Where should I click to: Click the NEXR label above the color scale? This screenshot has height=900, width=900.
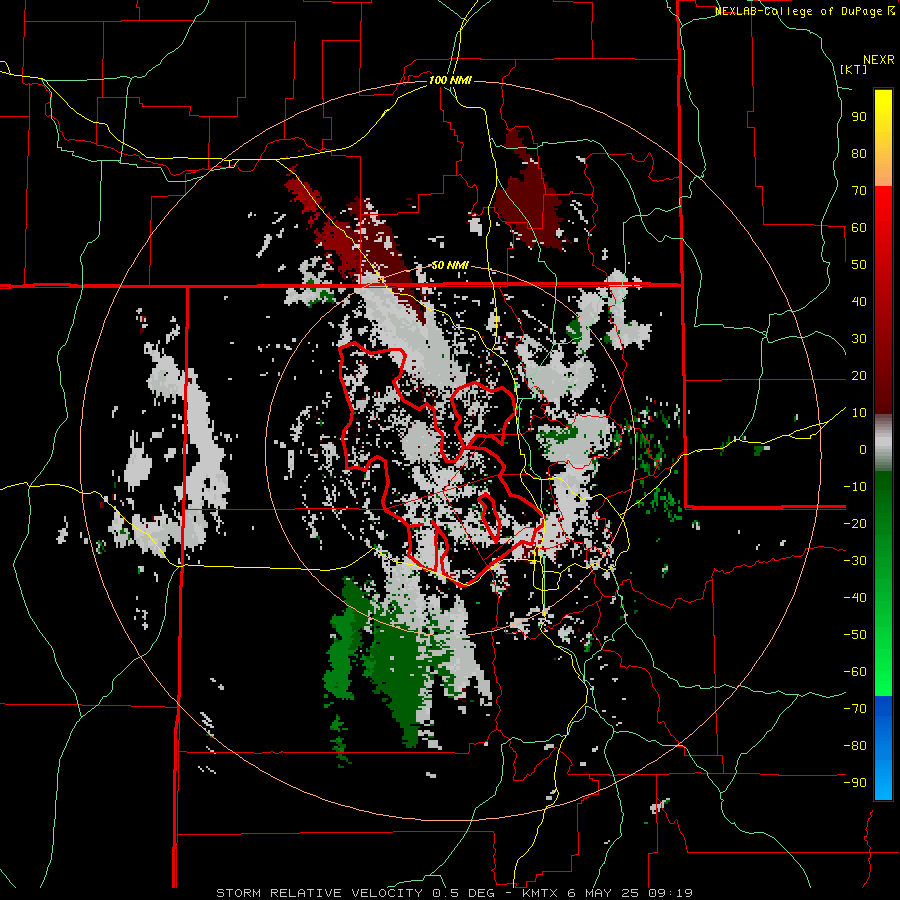tap(879, 60)
